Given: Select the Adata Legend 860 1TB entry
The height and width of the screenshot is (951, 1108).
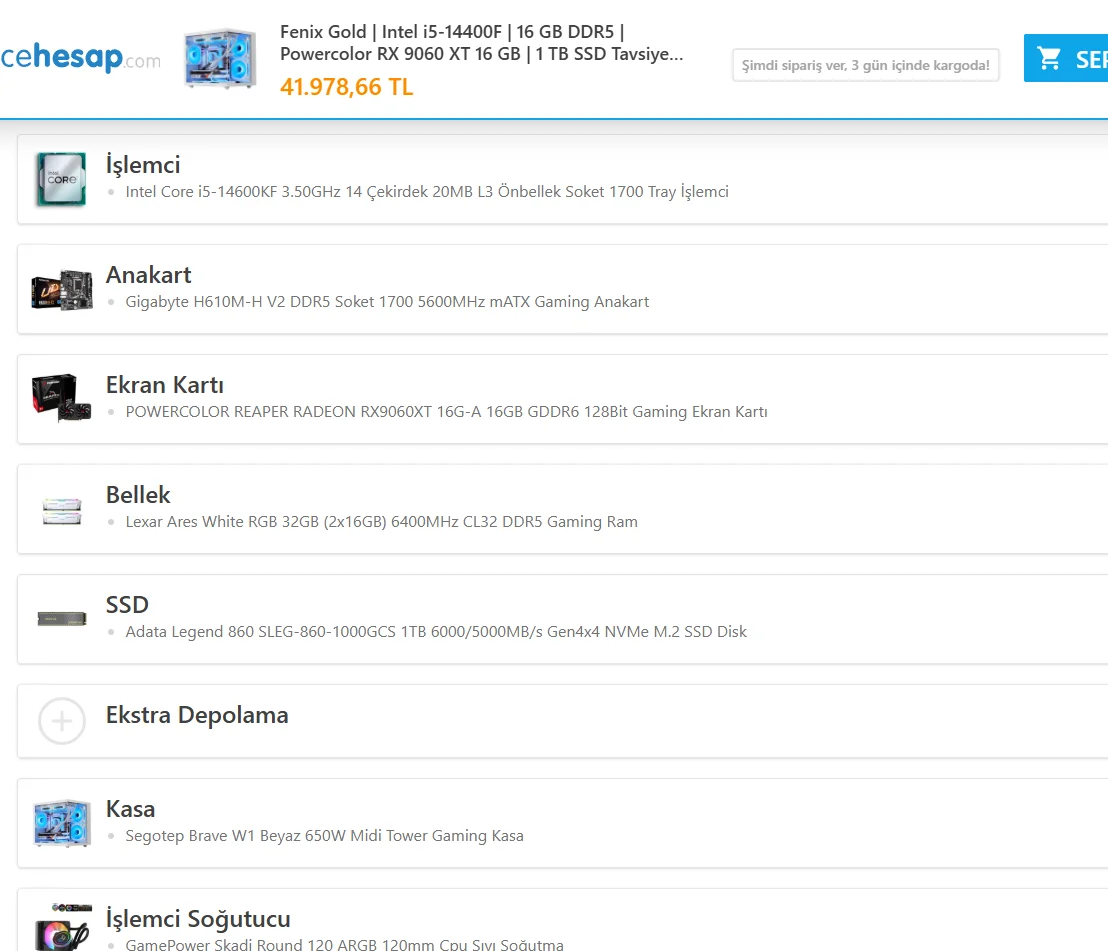Looking at the screenshot, I should click(436, 632).
